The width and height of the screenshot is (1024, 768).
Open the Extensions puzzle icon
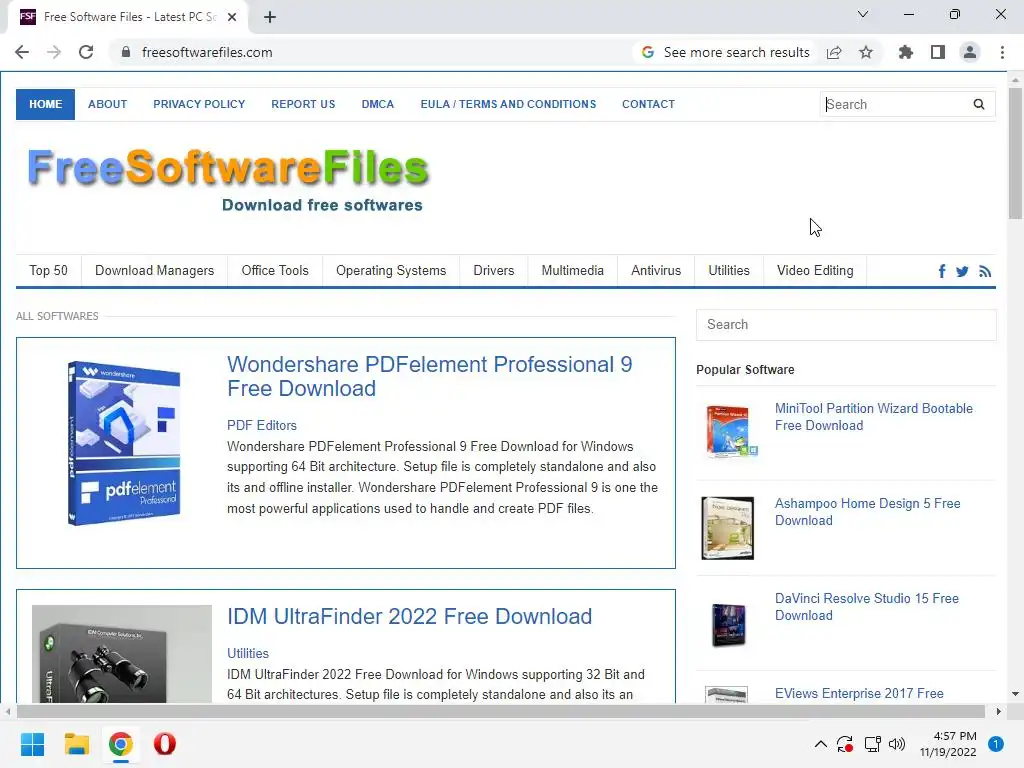[905, 52]
